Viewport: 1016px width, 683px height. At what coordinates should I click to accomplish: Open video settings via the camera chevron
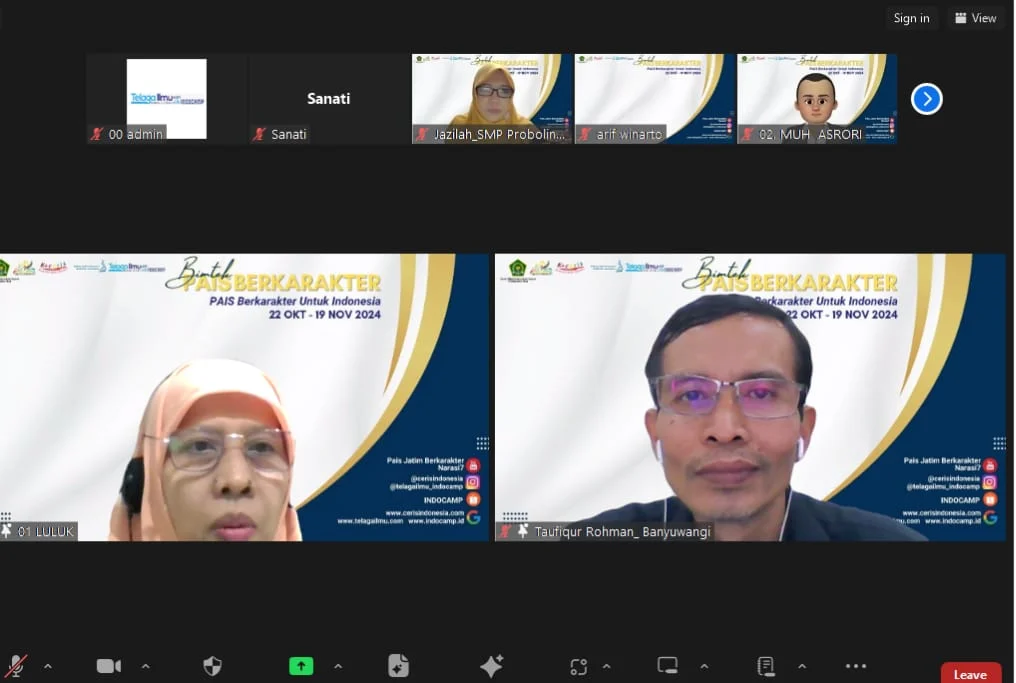[146, 665]
